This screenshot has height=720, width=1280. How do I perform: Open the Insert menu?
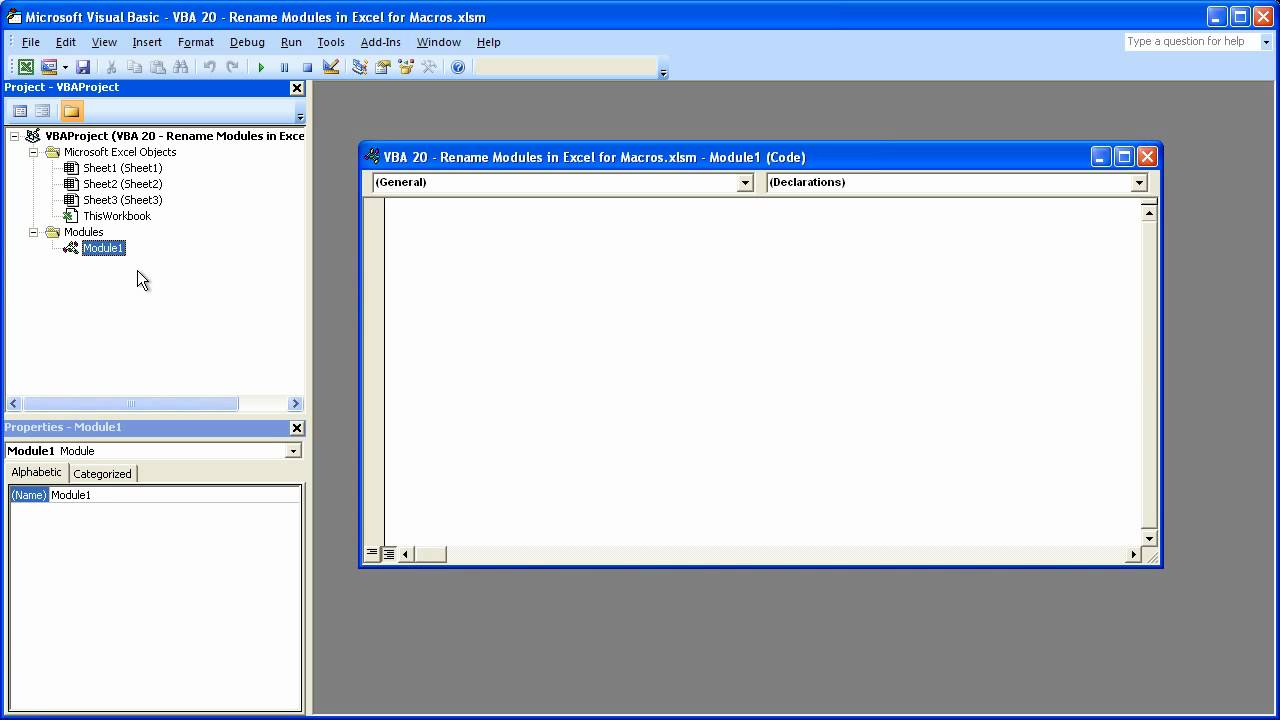point(147,42)
